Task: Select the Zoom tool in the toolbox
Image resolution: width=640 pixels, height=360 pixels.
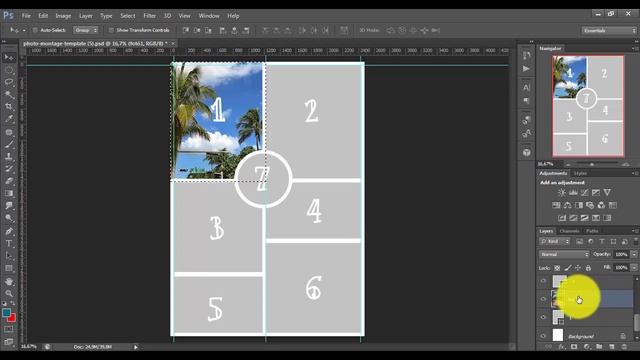Action: click(x=9, y=293)
